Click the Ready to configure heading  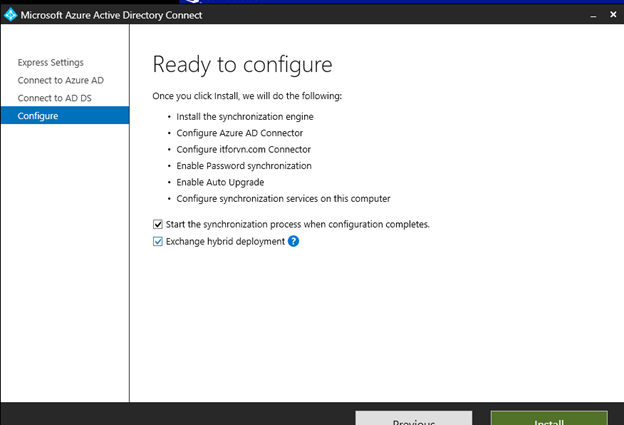241,65
